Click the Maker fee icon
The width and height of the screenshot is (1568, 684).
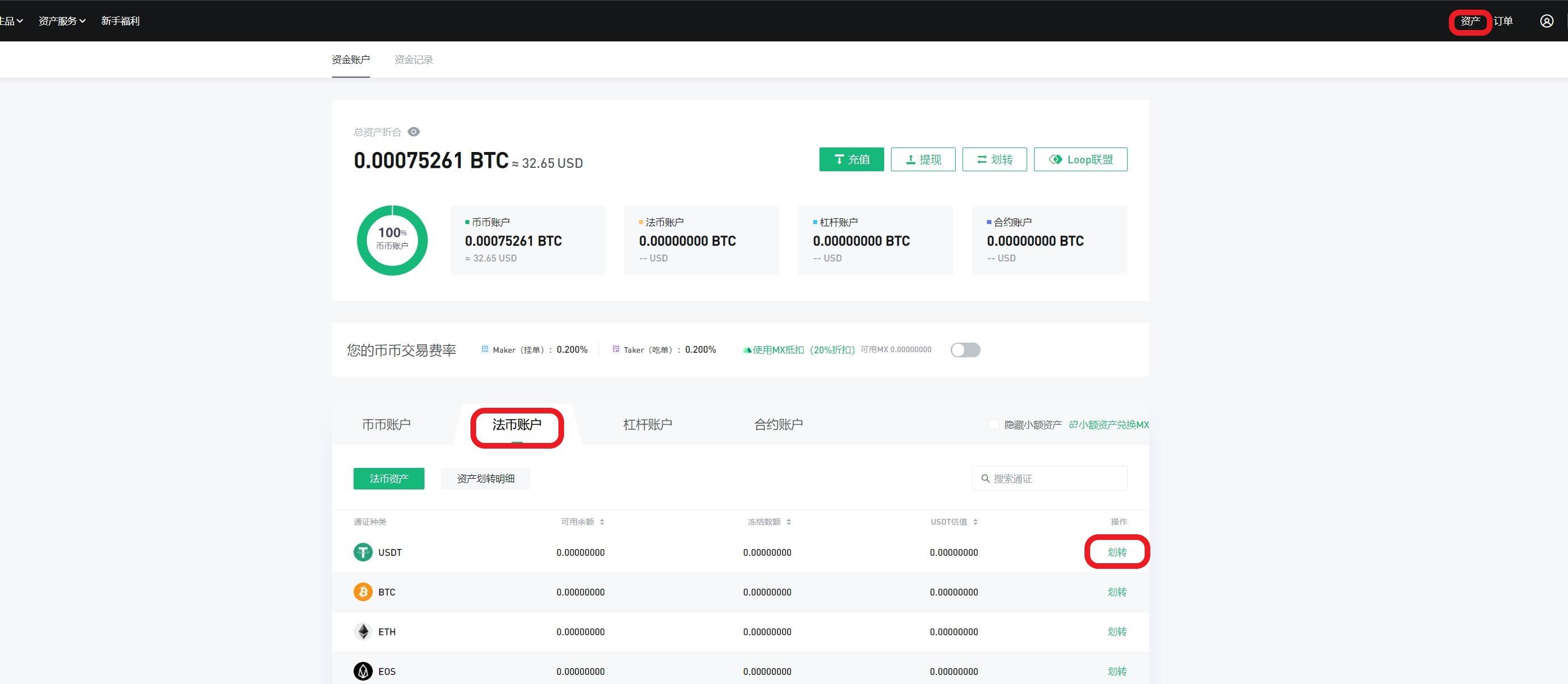pyautogui.click(x=485, y=349)
